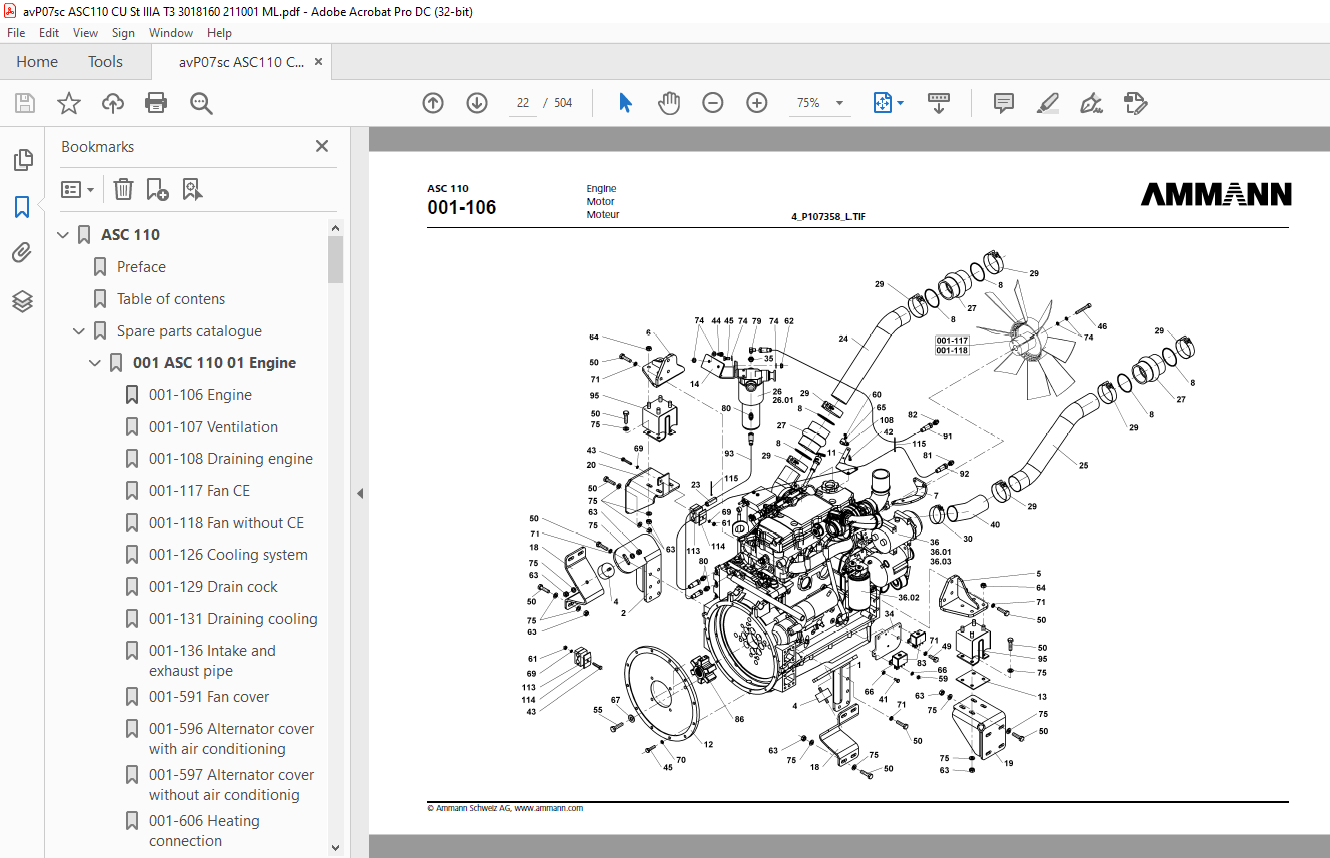Image resolution: width=1330 pixels, height=858 pixels.
Task: Open 001-596 Alternator cover with air conditioning
Action: [x=231, y=739]
